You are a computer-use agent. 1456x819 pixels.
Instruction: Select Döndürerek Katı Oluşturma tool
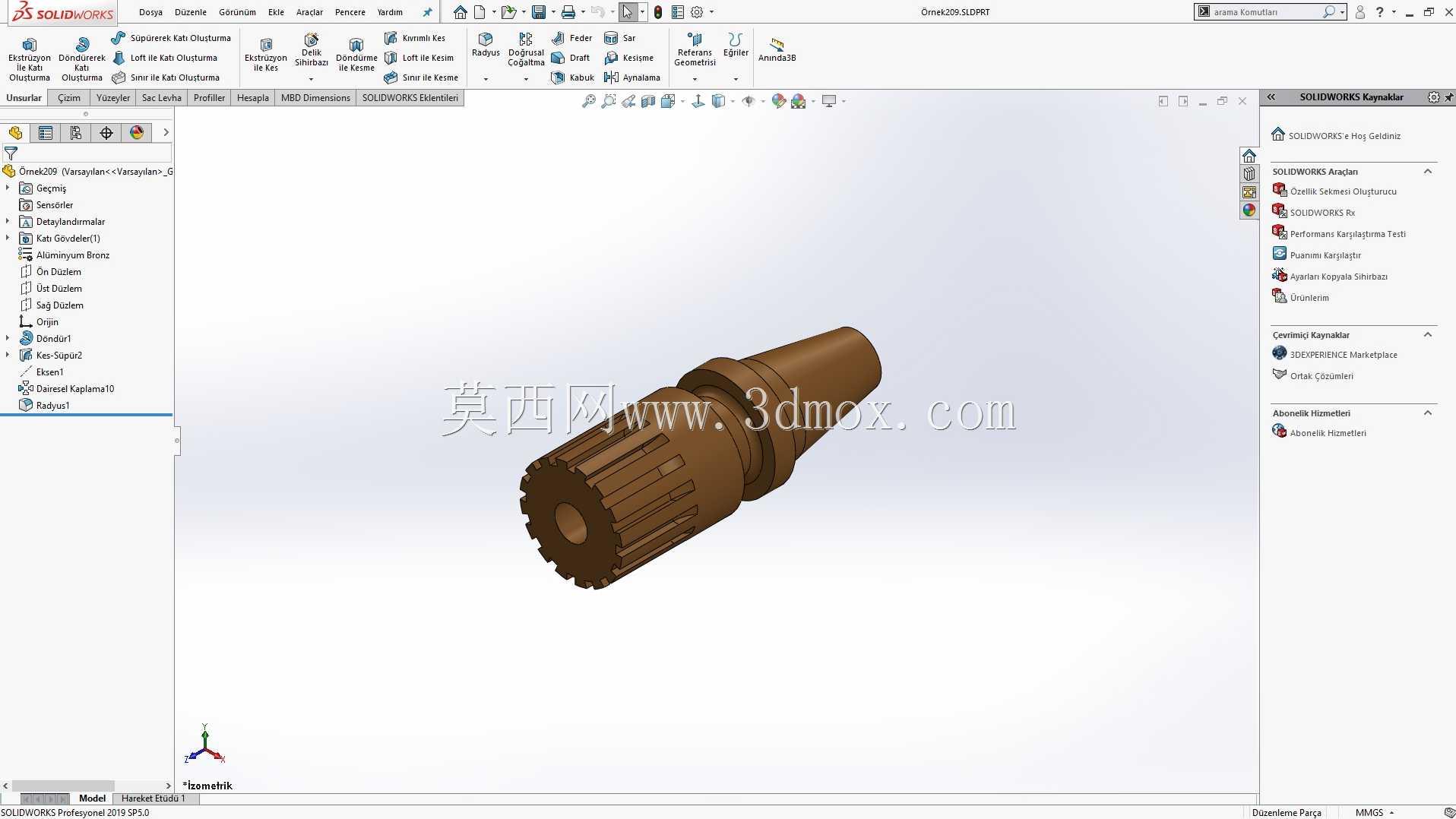[82, 59]
